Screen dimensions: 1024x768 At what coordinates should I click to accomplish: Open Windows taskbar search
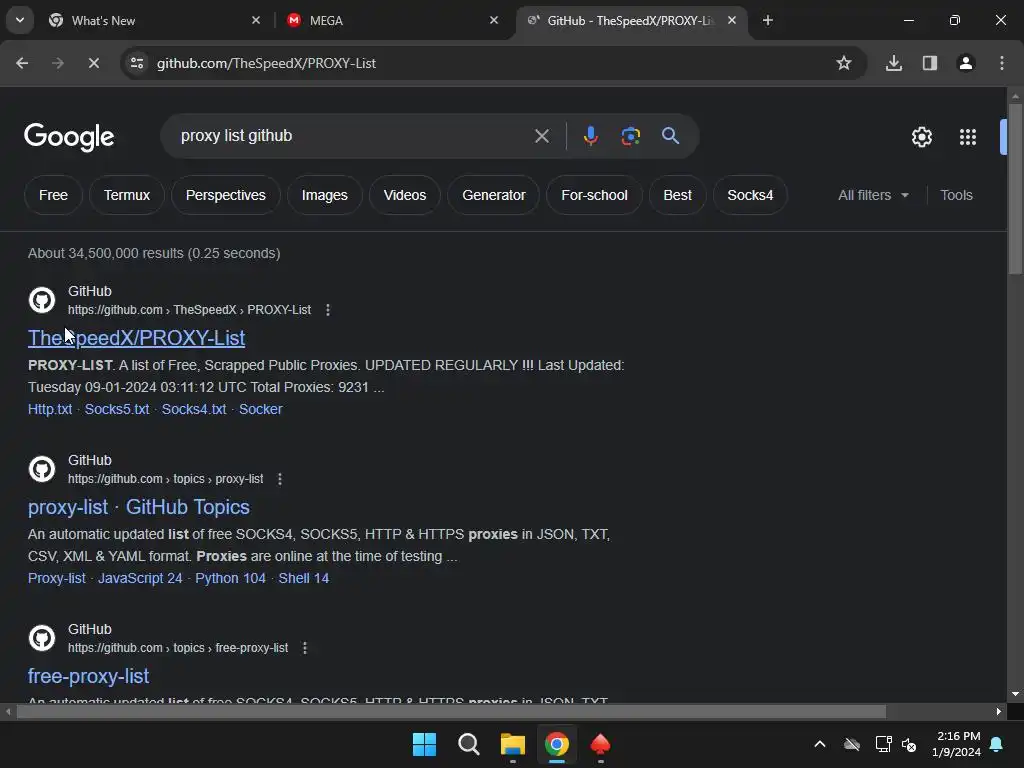469,744
